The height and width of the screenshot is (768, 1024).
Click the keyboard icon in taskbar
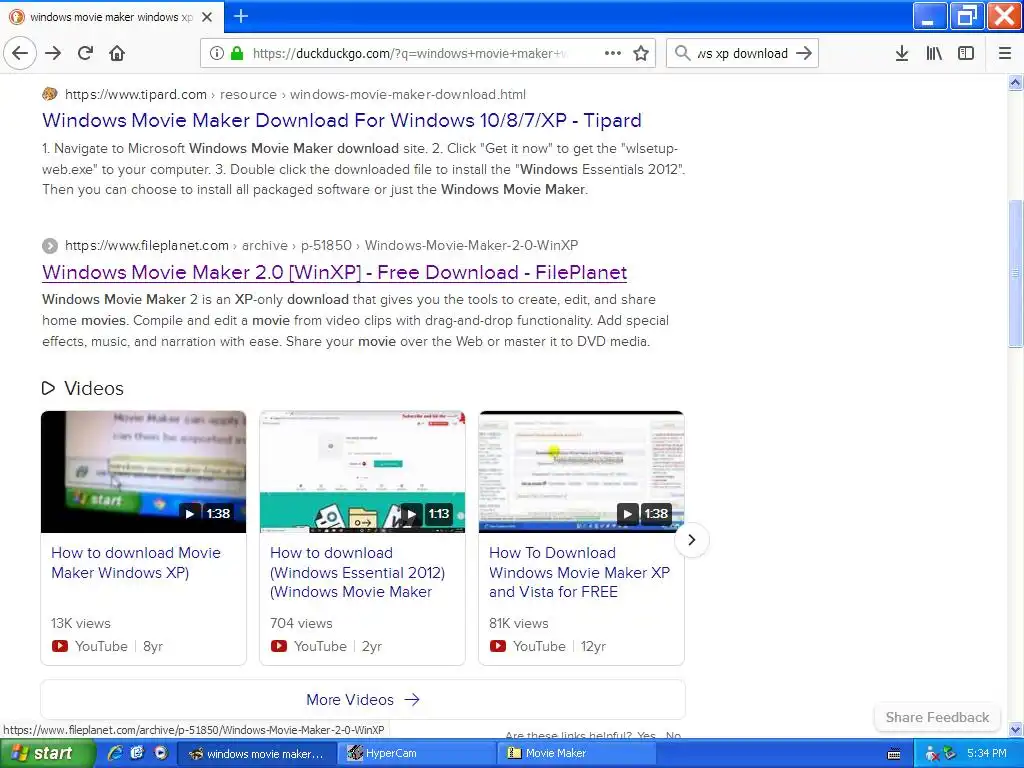click(x=894, y=754)
